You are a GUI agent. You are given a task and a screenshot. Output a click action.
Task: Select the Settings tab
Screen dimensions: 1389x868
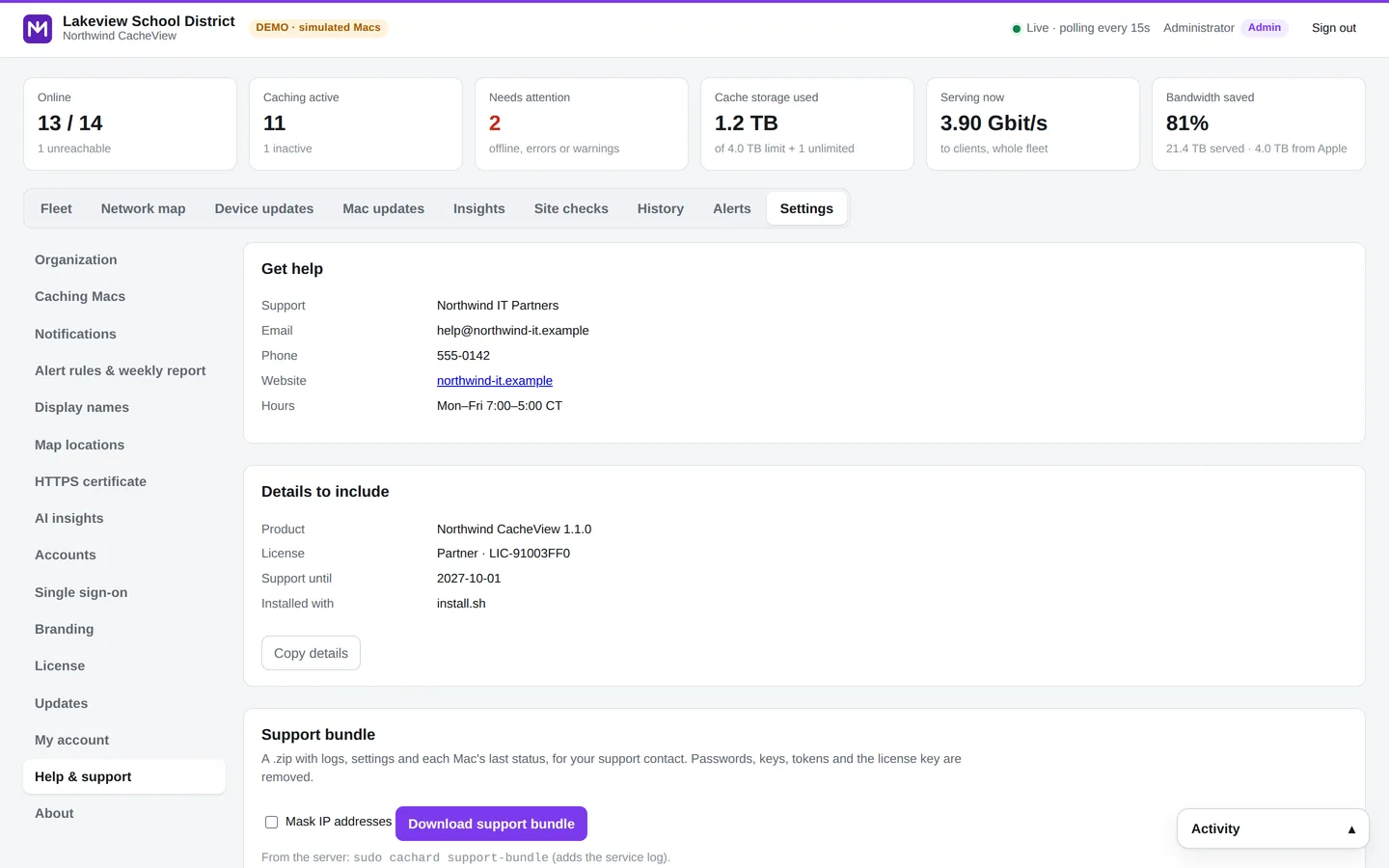pyautogui.click(x=806, y=208)
